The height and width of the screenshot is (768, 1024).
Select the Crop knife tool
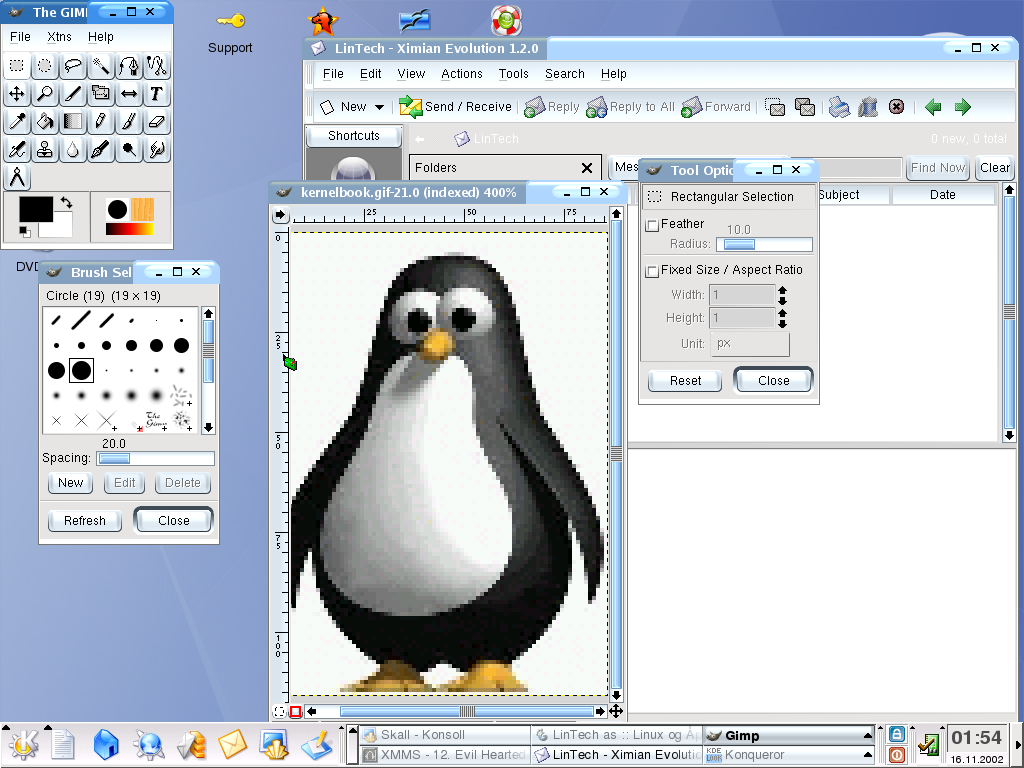[x=72, y=94]
